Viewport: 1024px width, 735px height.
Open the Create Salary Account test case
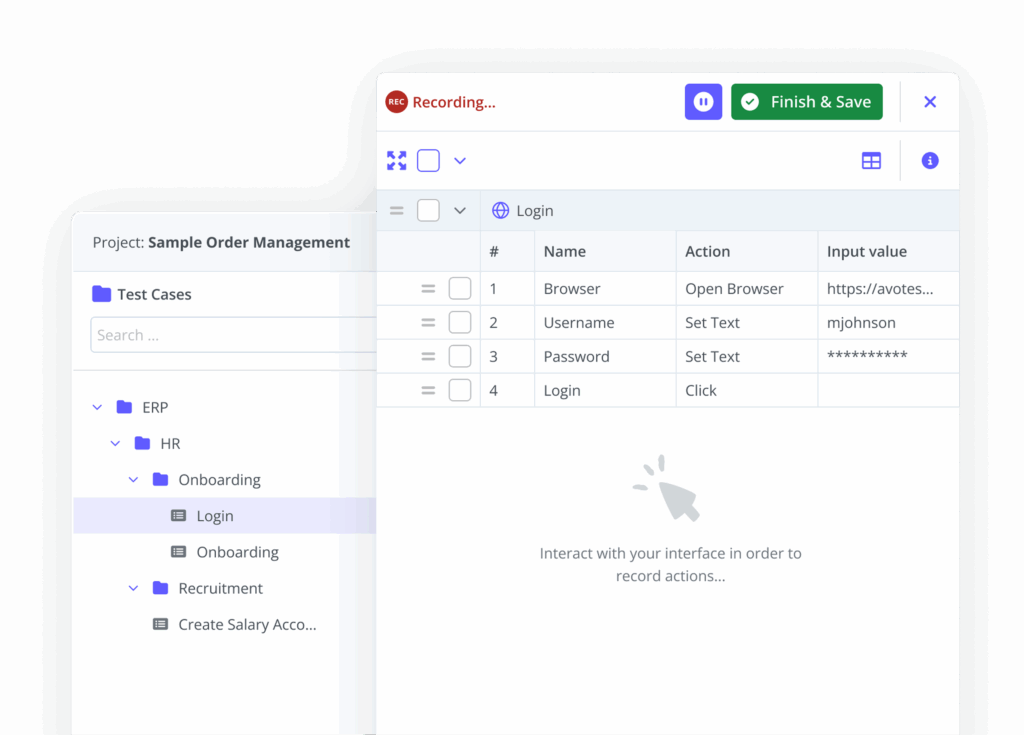coord(246,624)
